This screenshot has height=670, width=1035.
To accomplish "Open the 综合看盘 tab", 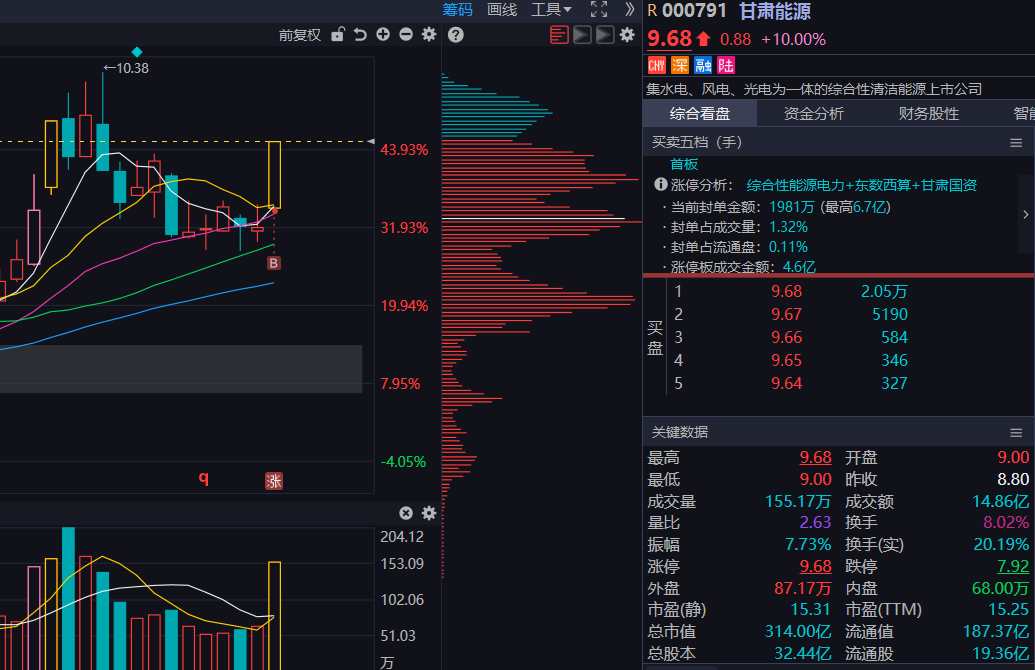I will [700, 114].
